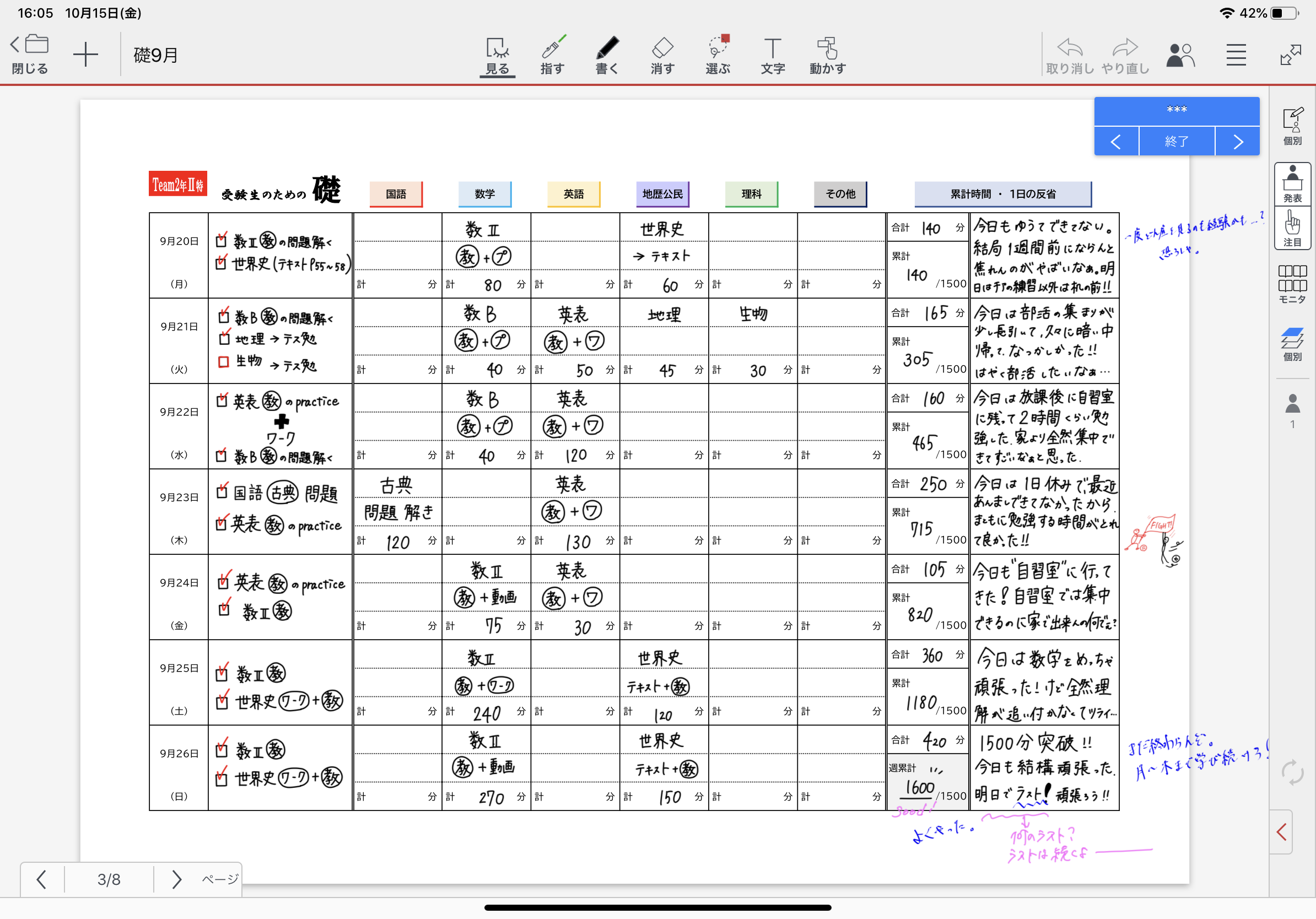This screenshot has width=1316, height=919.
Task: Click previous arrow in blue panel
Action: tap(1115, 142)
